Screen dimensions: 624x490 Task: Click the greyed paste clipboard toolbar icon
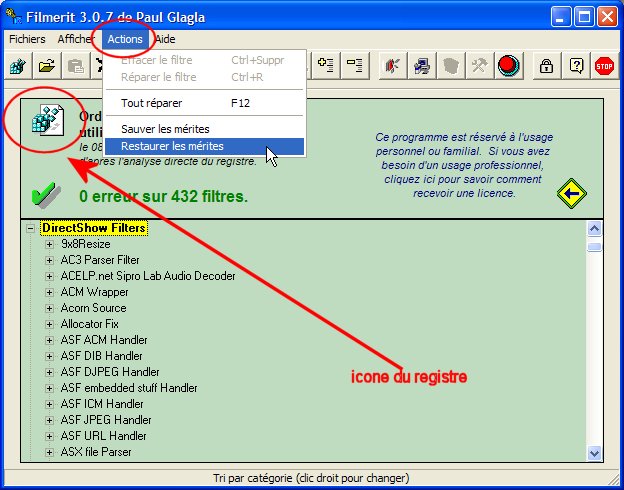(76, 66)
